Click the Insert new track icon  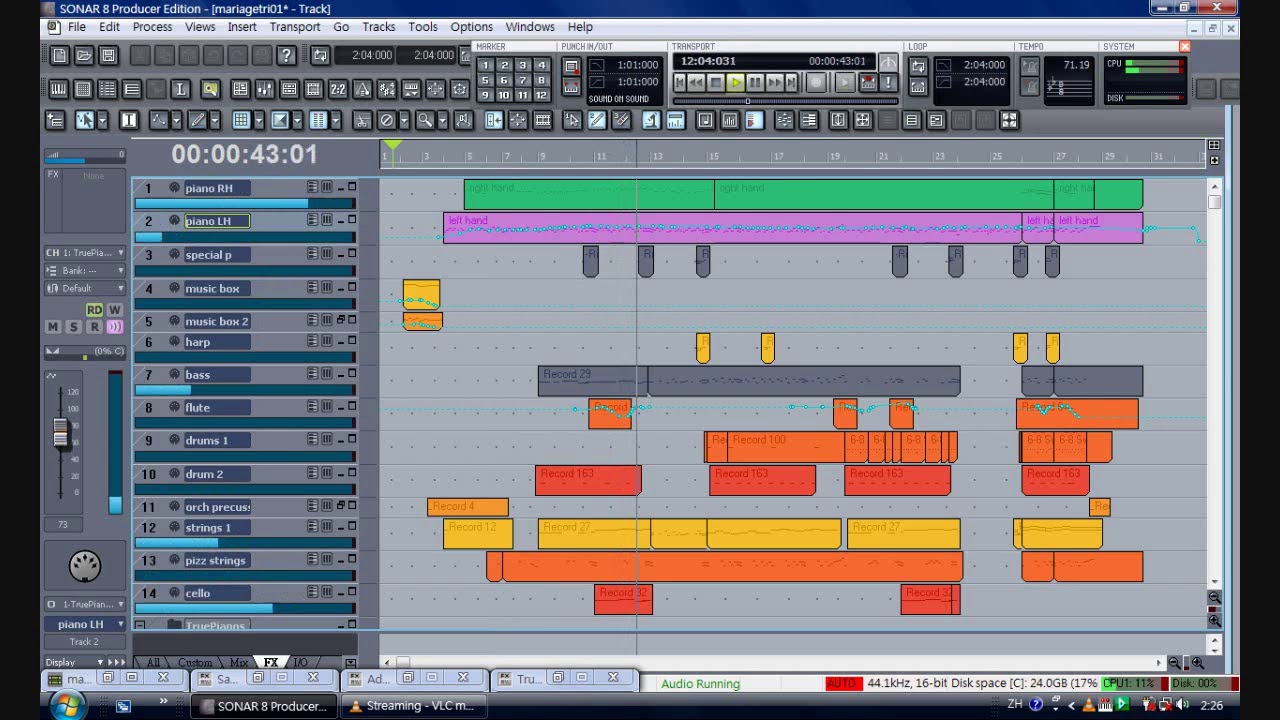click(56, 121)
